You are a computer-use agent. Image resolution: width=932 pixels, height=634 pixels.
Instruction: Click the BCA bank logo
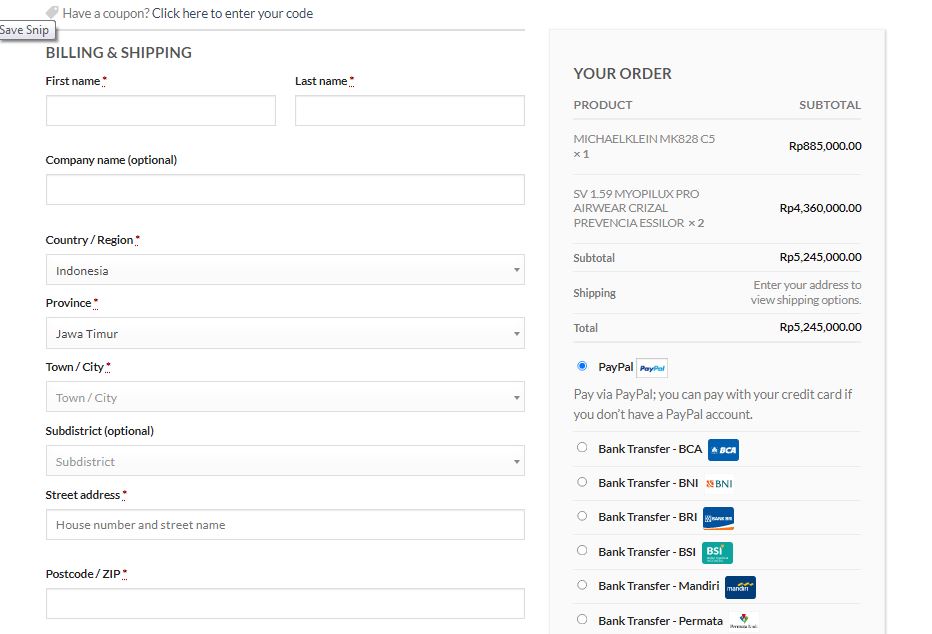[723, 450]
